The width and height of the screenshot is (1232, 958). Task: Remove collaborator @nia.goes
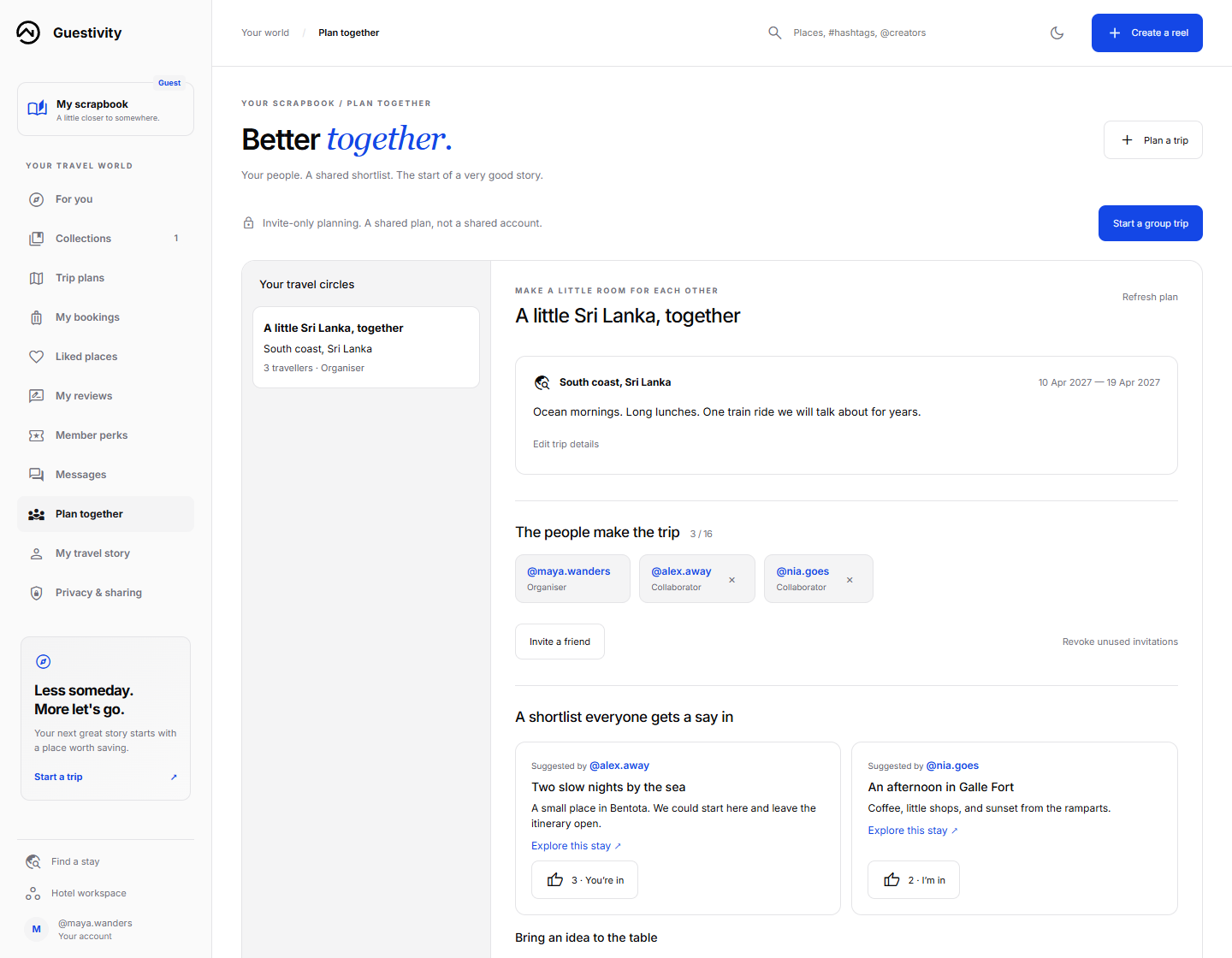[850, 580]
